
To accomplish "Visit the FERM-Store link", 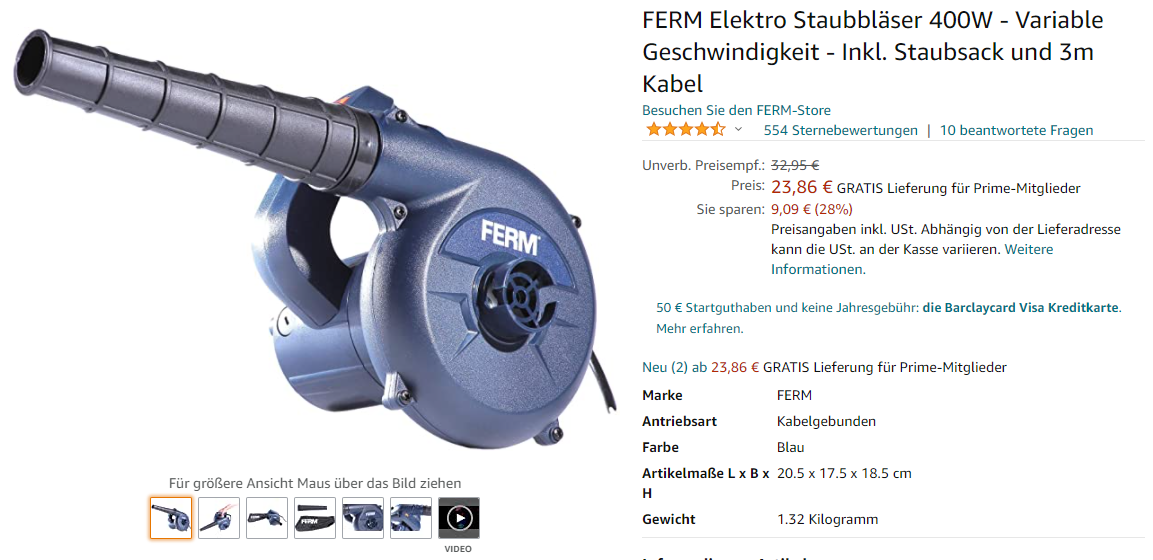I will [x=737, y=110].
